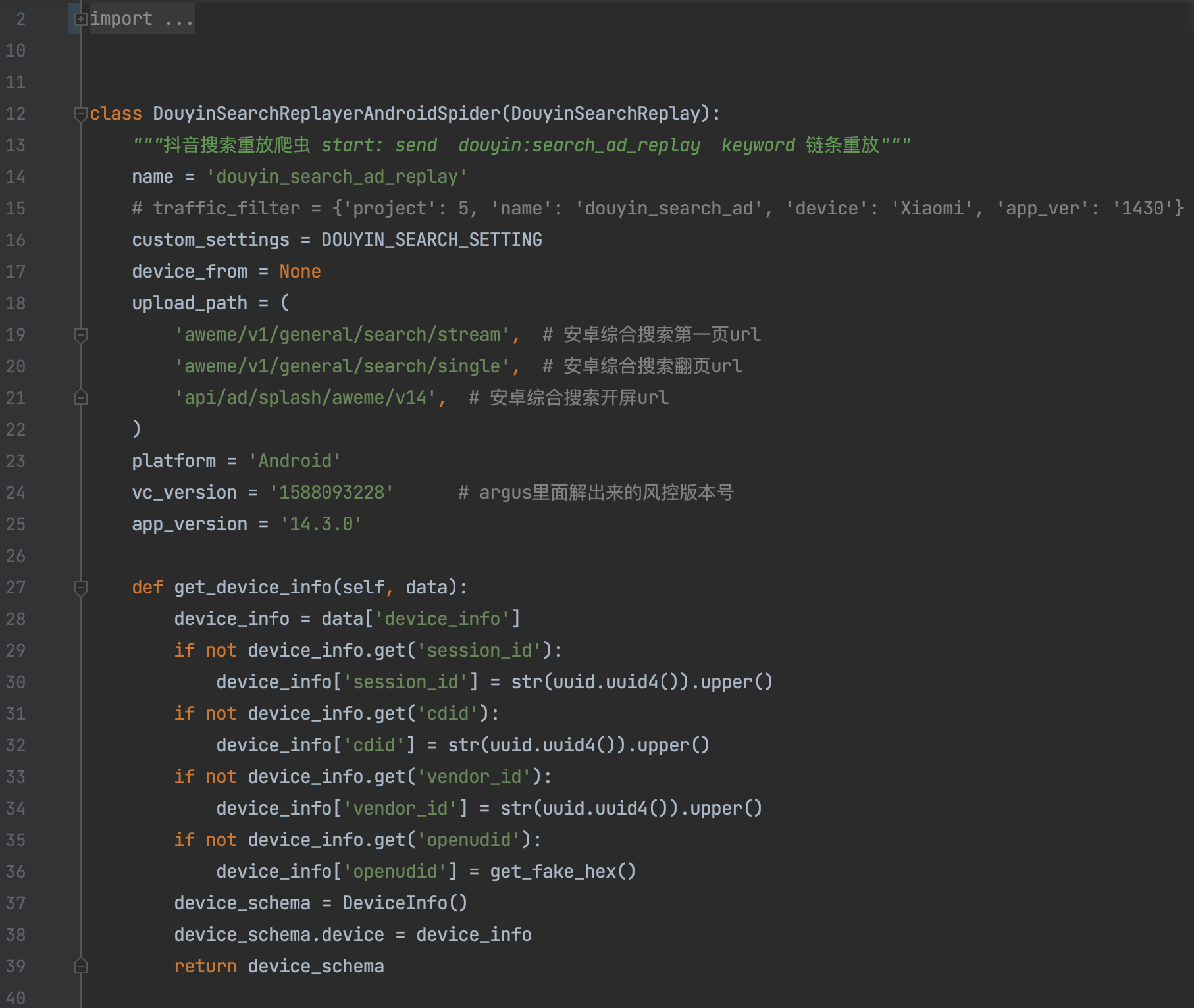Click get_device_info function name
1194x1008 pixels.
pyautogui.click(x=253, y=588)
